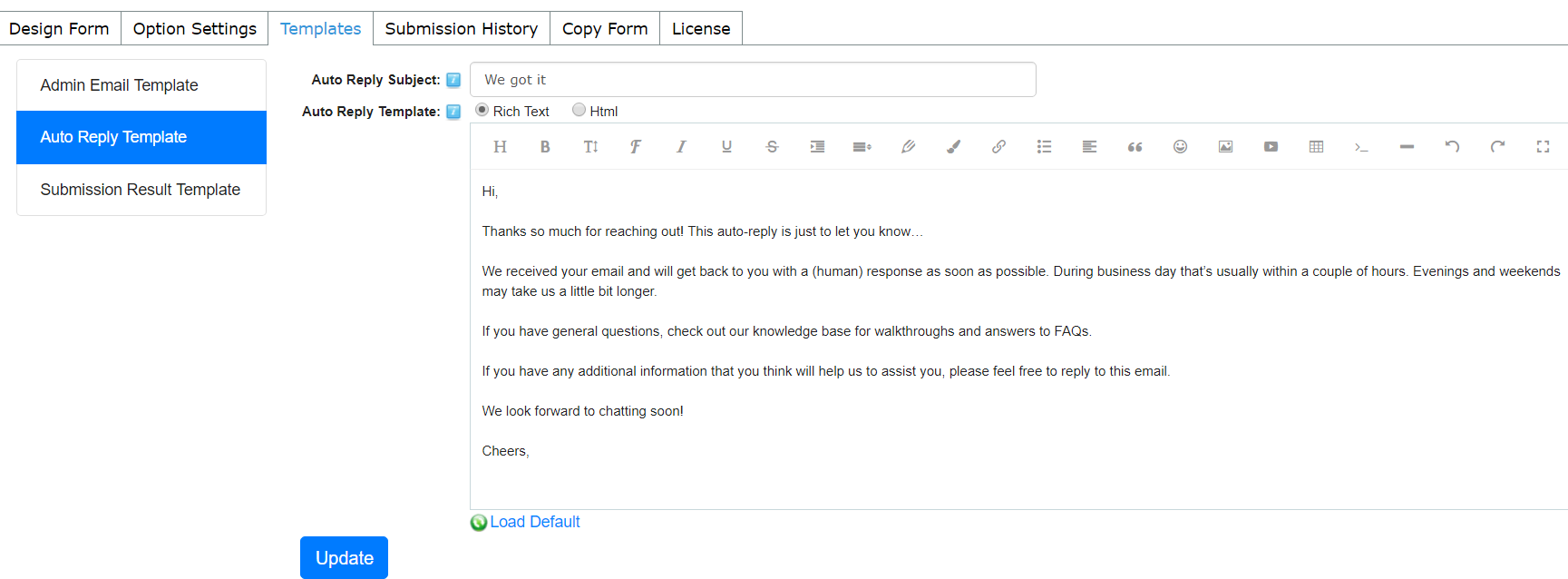1568x579 pixels.
Task: Underline the selected text
Action: tap(726, 147)
